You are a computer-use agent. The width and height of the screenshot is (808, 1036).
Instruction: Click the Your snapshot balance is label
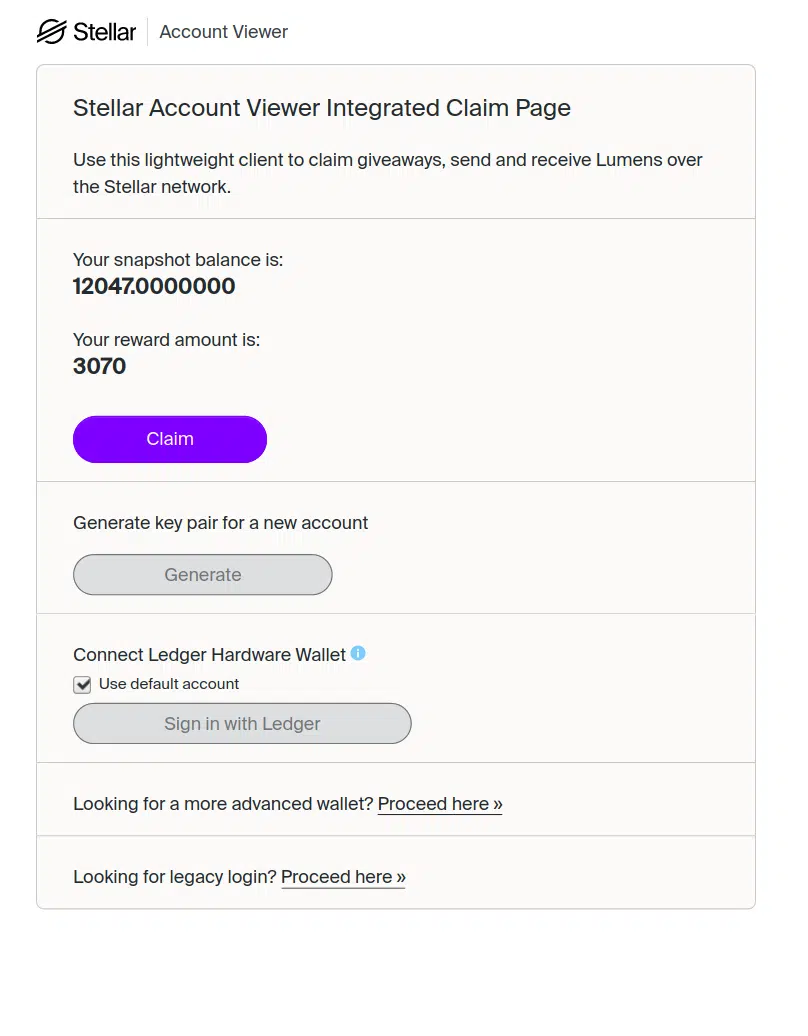click(x=179, y=259)
